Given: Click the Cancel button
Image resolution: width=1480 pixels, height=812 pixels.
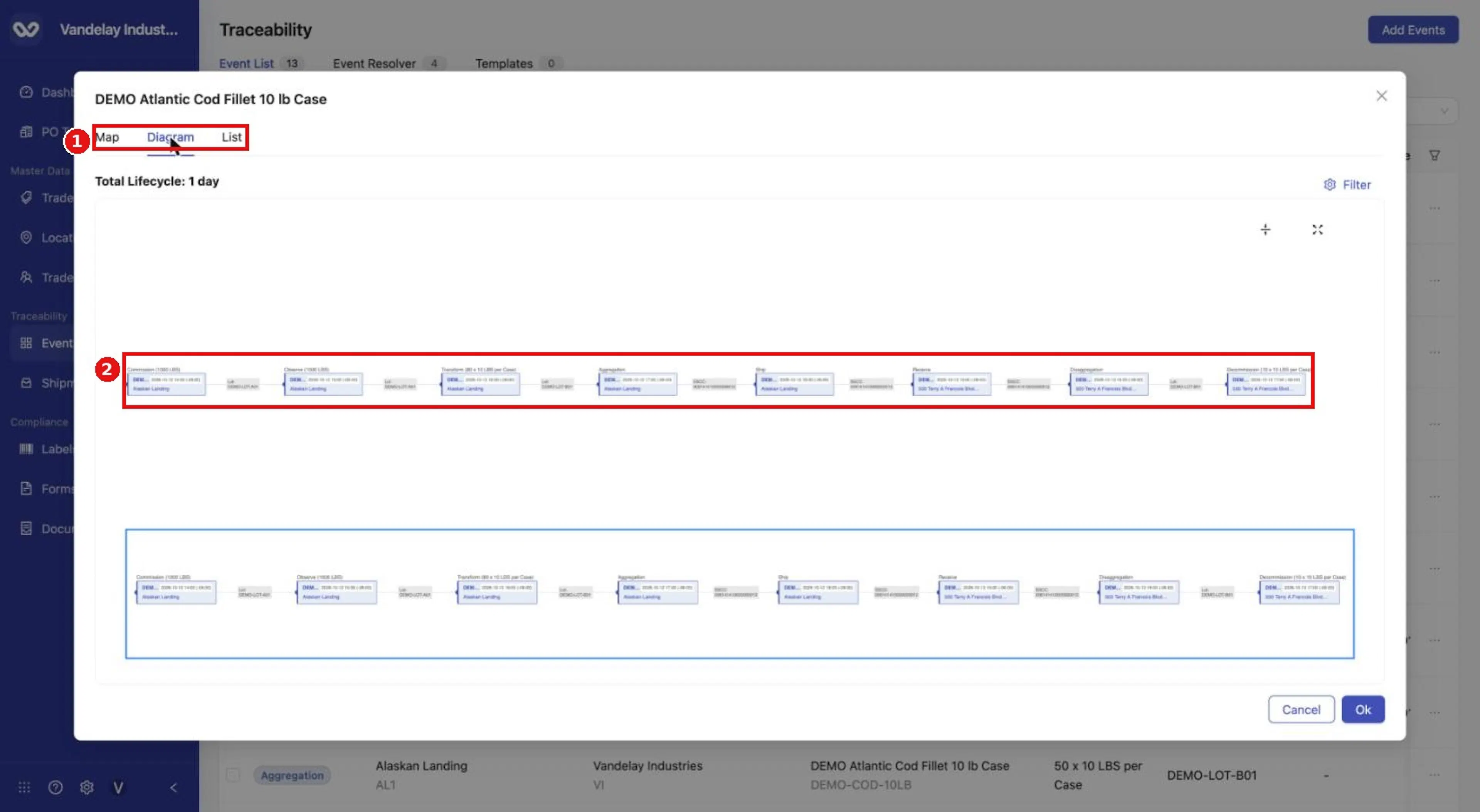Looking at the screenshot, I should pos(1301,709).
